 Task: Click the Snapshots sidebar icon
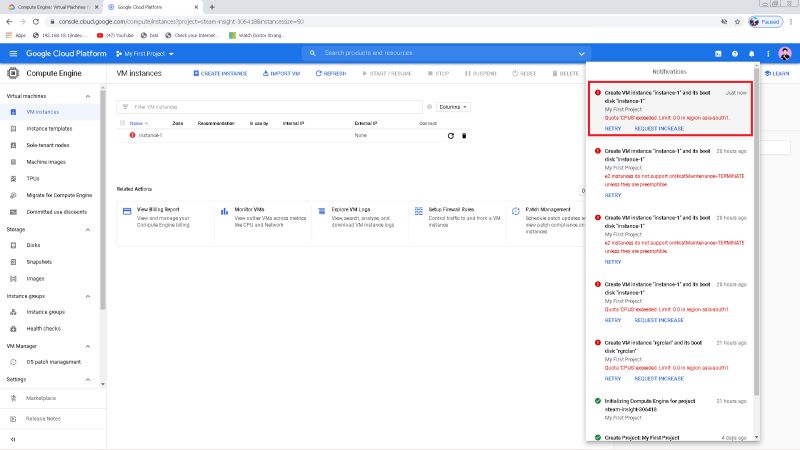(x=13, y=262)
